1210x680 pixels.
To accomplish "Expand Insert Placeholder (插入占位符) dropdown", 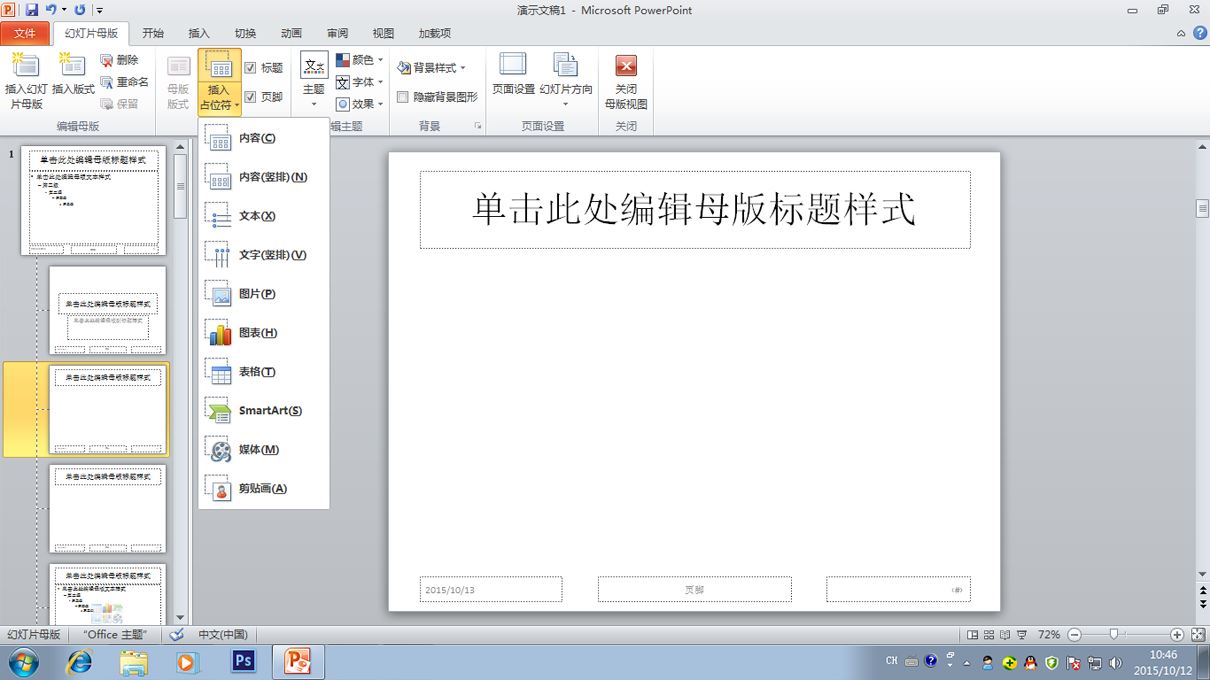I will coord(219,97).
